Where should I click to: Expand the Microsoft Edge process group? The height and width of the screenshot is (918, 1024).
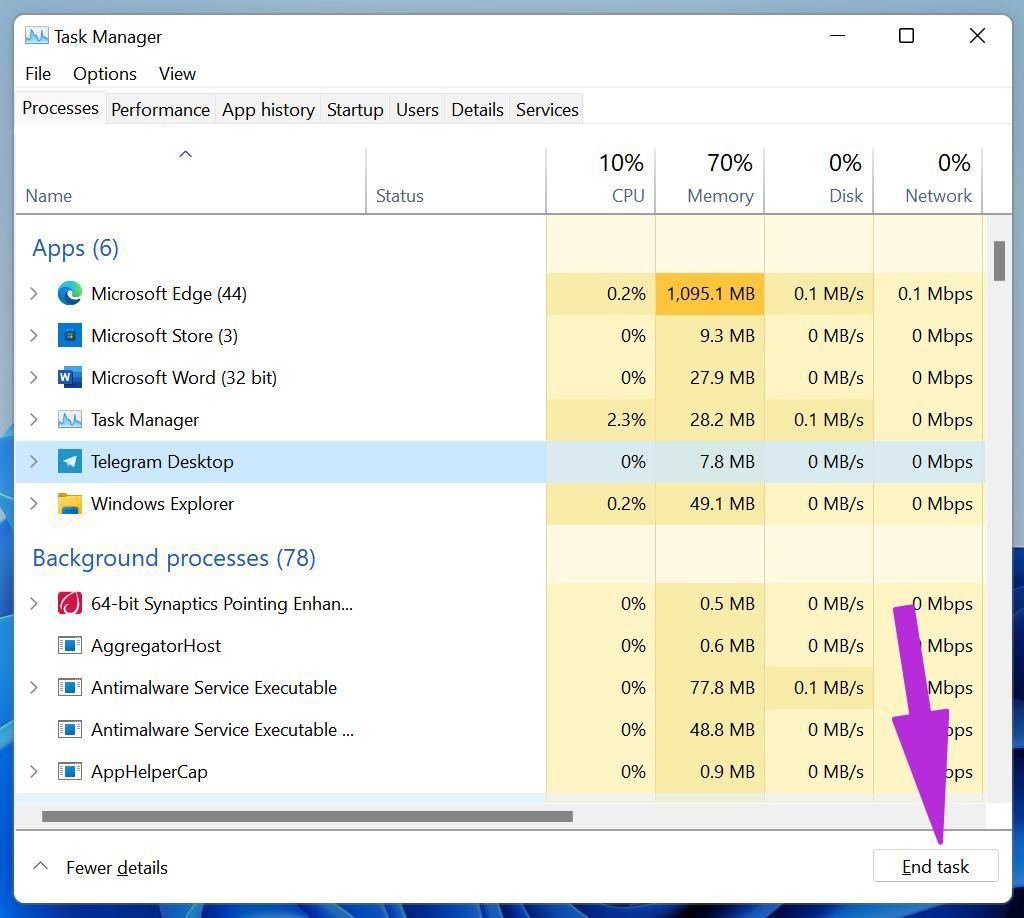pyautogui.click(x=34, y=294)
